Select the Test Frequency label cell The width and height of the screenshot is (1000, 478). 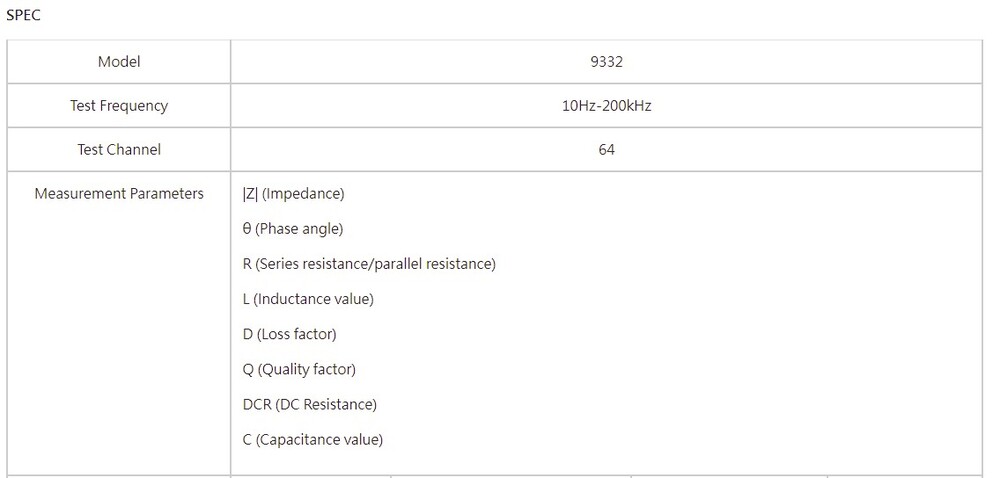pyautogui.click(x=119, y=106)
